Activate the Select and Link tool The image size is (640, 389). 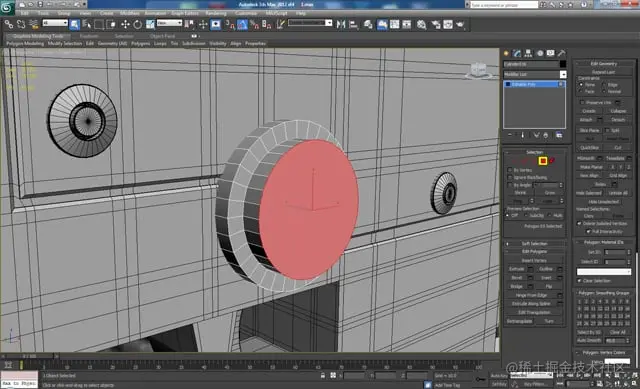(x=9, y=24)
